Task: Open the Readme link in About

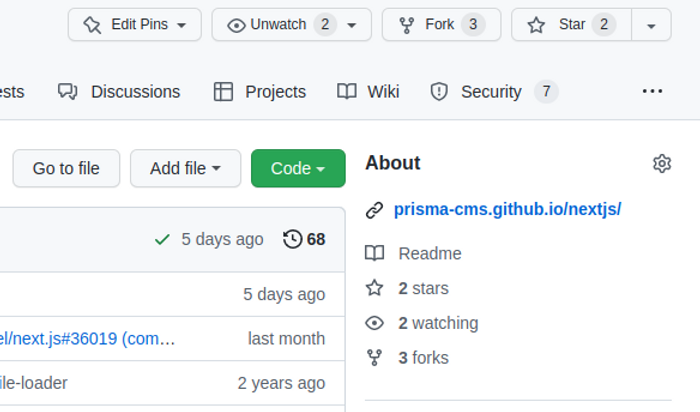Action: (x=430, y=254)
